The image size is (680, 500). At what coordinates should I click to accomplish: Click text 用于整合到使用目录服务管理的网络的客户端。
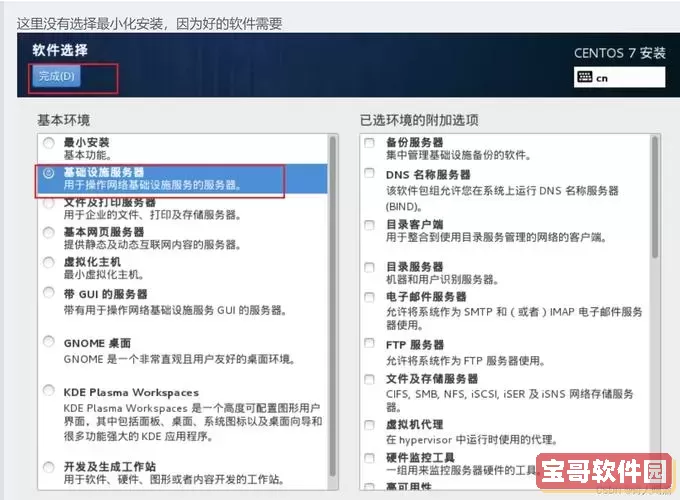tap(496, 238)
